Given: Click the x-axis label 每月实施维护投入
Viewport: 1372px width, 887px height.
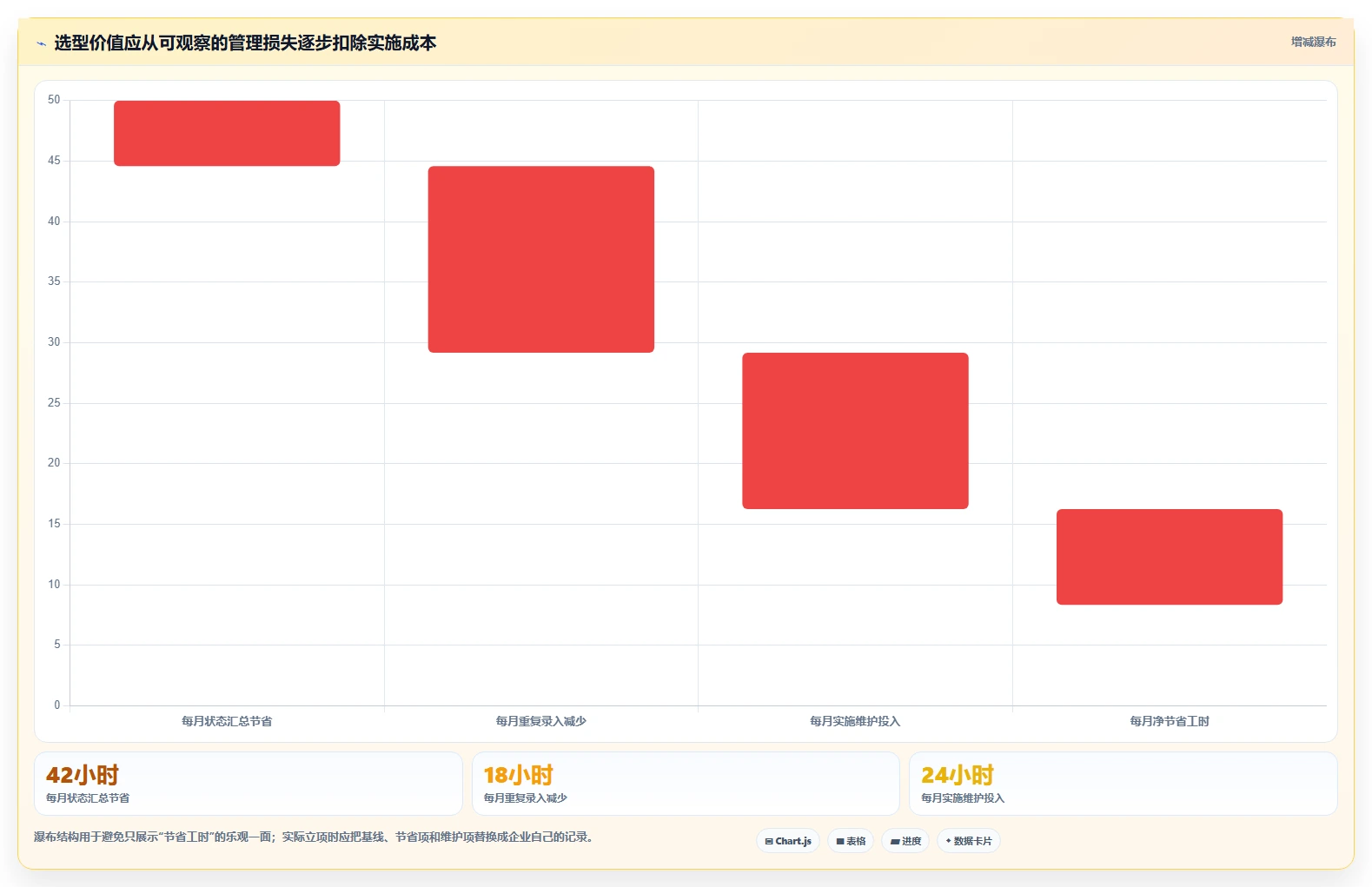Looking at the screenshot, I should (x=855, y=721).
